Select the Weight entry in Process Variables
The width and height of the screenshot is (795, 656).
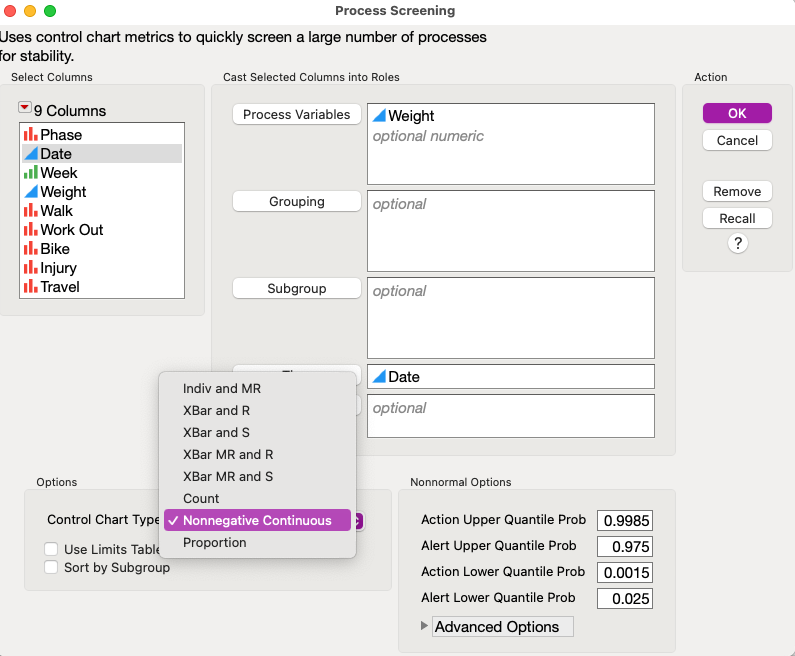tap(411, 116)
